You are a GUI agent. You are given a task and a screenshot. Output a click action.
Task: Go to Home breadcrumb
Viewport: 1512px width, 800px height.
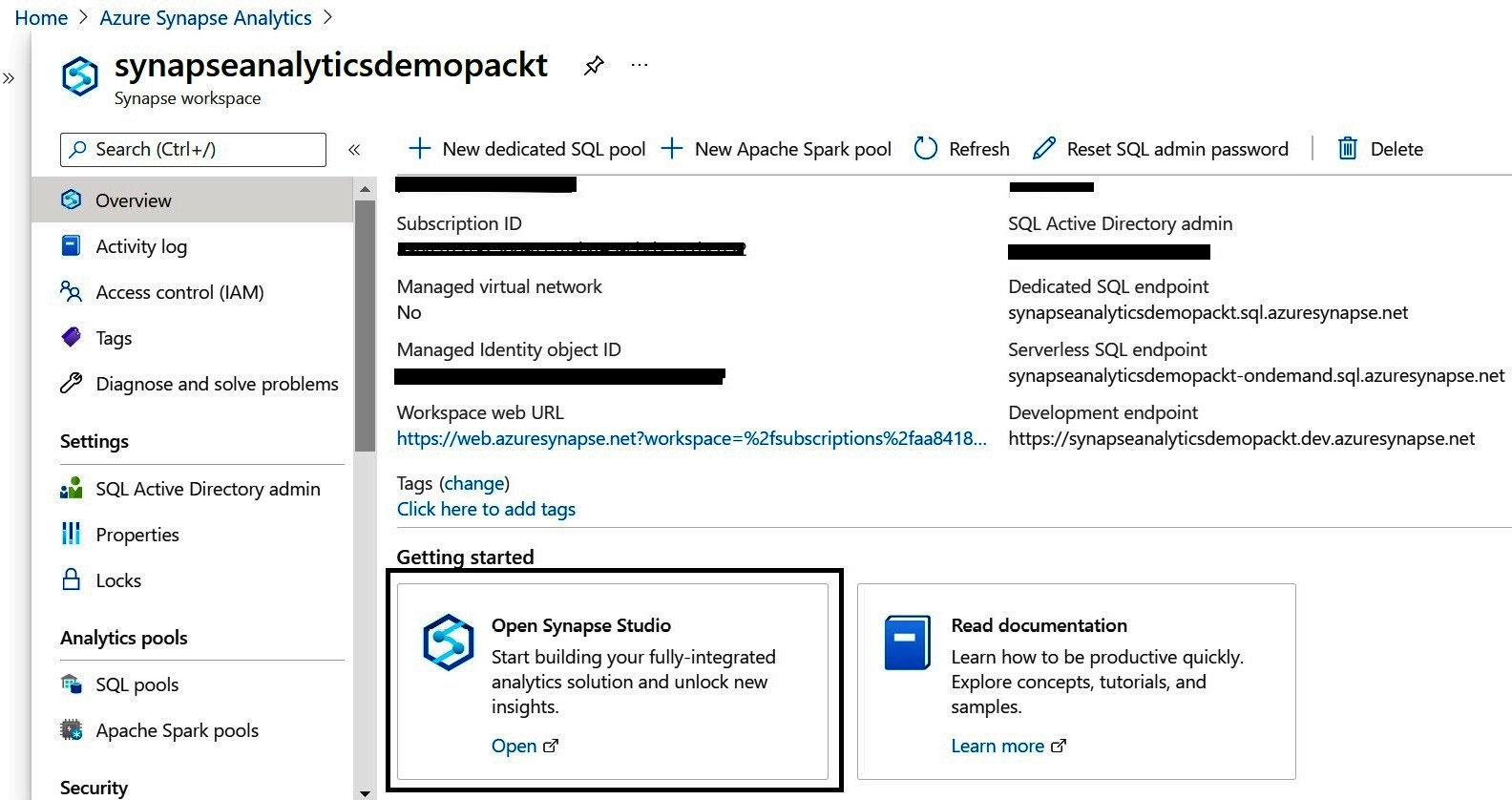[x=41, y=18]
